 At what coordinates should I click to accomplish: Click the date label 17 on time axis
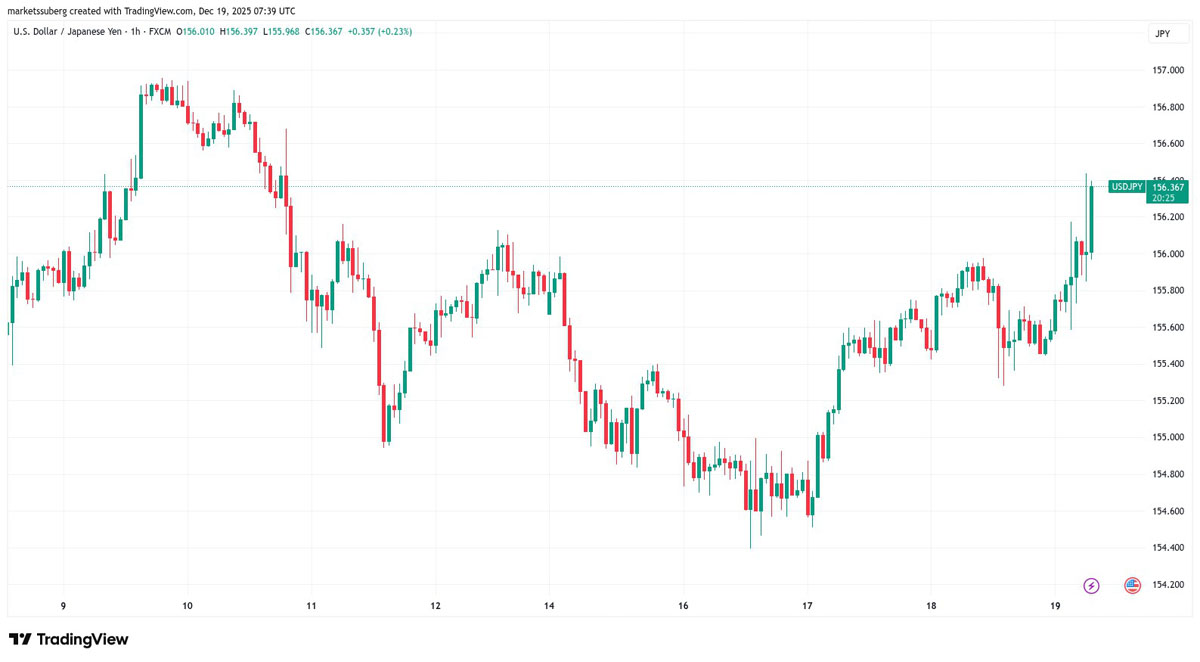[x=807, y=606]
